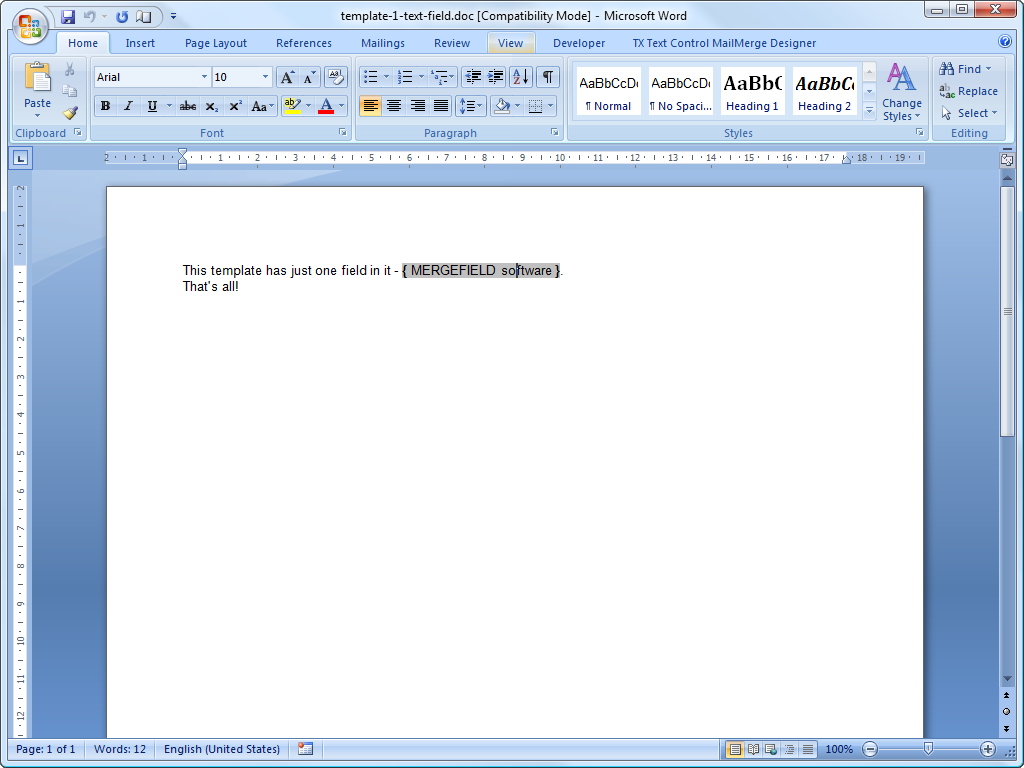Click the Clear Formatting icon
Viewport: 1024px width, 768px height.
[x=336, y=77]
